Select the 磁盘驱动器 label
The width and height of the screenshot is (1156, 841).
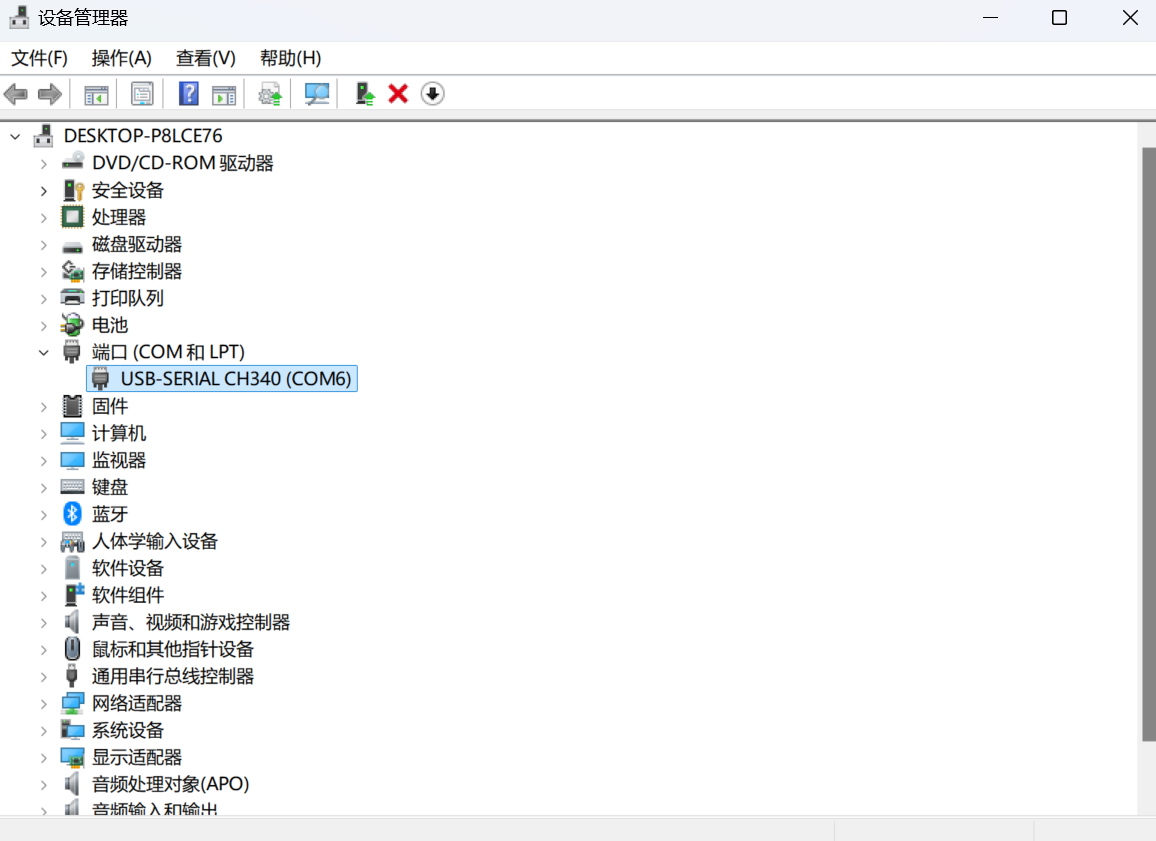[136, 244]
